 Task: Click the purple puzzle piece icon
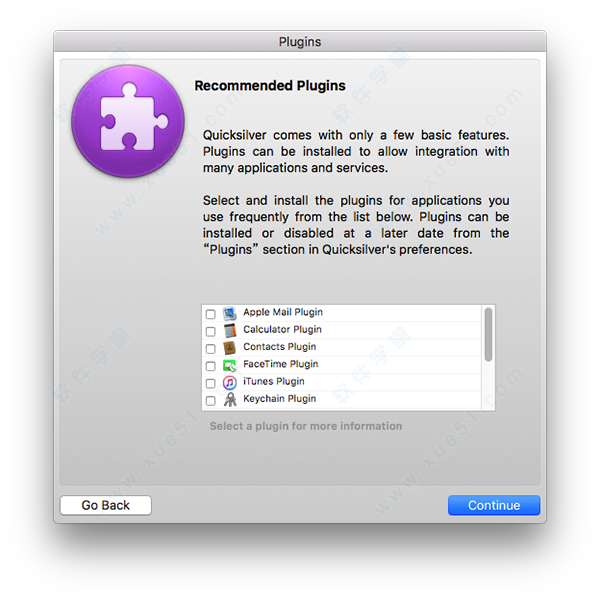(128, 121)
